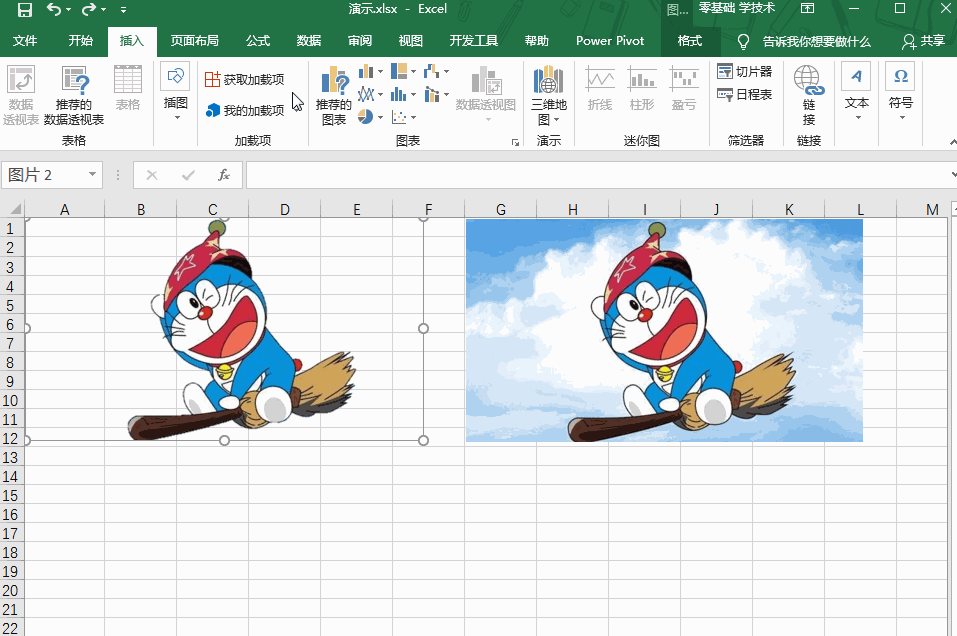
Task: Switch to the 公式 tab
Action: [258, 41]
